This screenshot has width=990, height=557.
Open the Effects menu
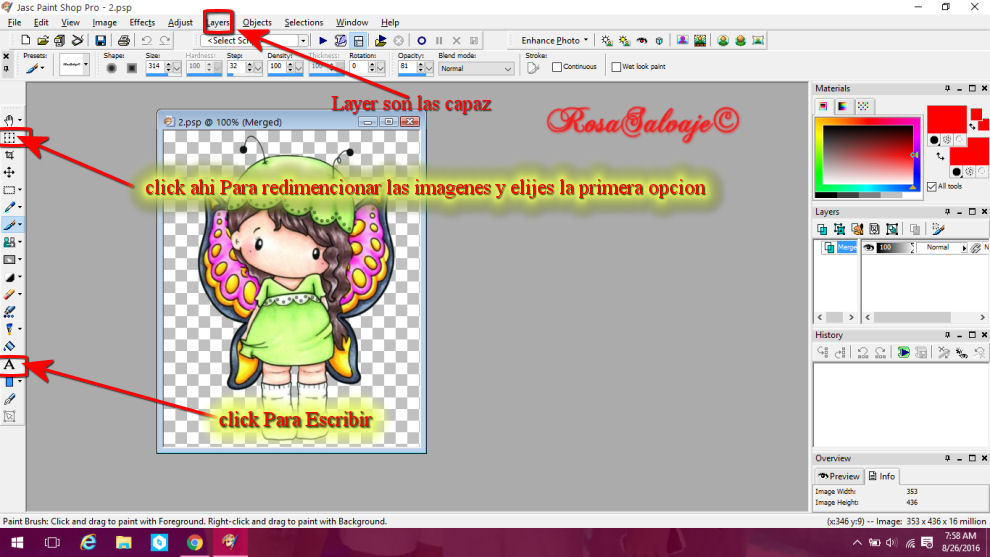point(142,22)
